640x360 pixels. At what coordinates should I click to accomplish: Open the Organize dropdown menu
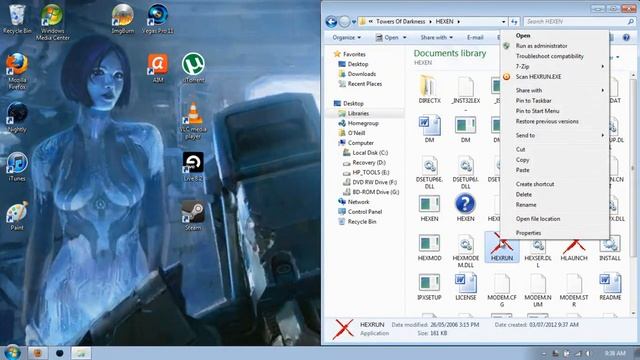tap(346, 37)
